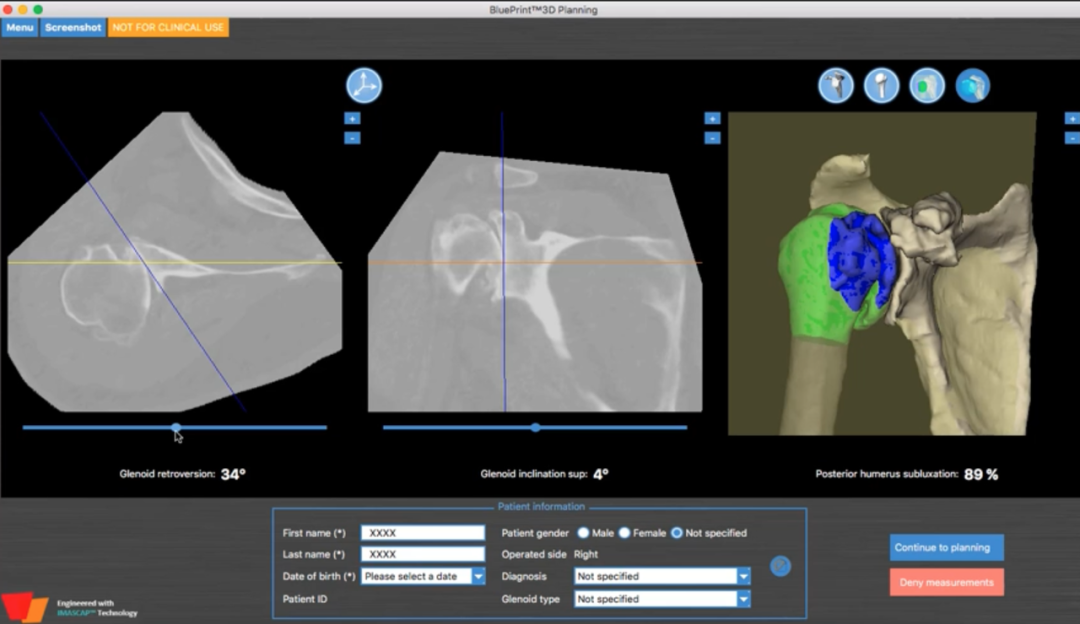
Task: Click the Glenoid retroversion 34° value
Action: 233,474
